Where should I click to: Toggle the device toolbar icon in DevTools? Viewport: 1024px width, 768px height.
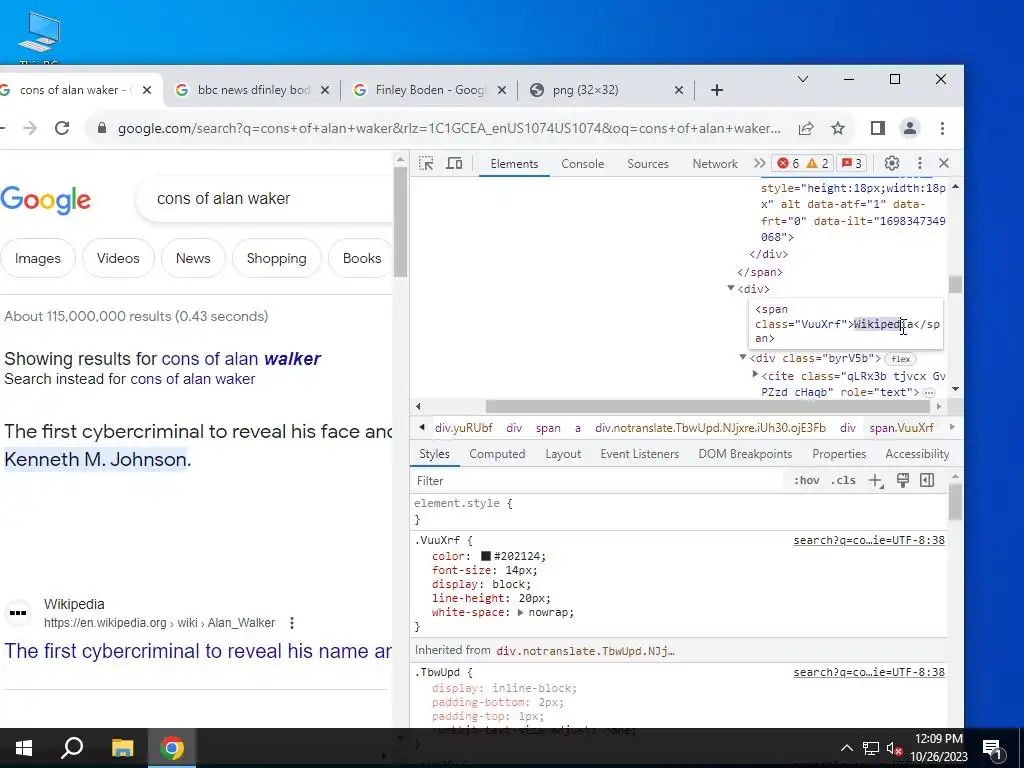point(454,163)
